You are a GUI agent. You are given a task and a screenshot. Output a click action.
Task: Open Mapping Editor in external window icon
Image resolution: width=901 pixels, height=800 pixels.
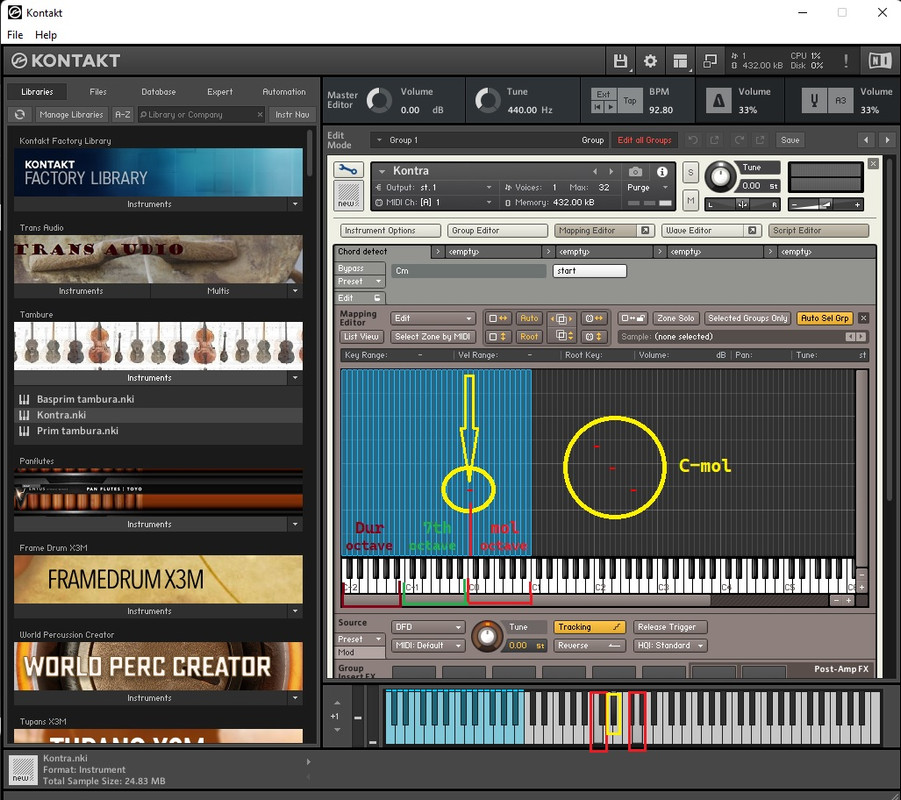point(645,230)
